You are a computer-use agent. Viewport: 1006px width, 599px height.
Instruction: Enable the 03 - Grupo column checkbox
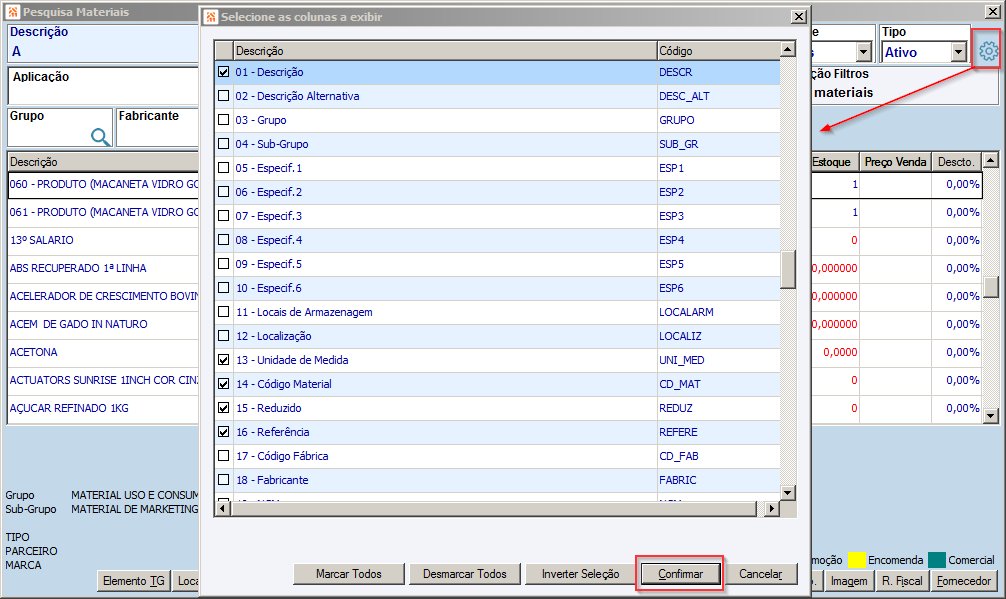click(x=223, y=120)
